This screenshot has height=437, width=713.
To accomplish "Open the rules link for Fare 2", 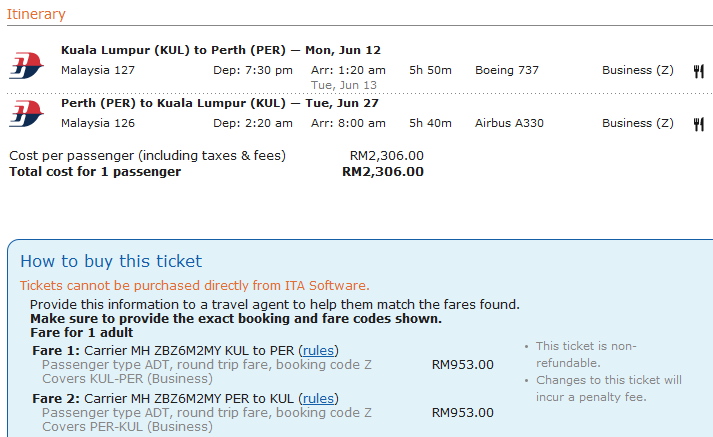I will tap(319, 398).
